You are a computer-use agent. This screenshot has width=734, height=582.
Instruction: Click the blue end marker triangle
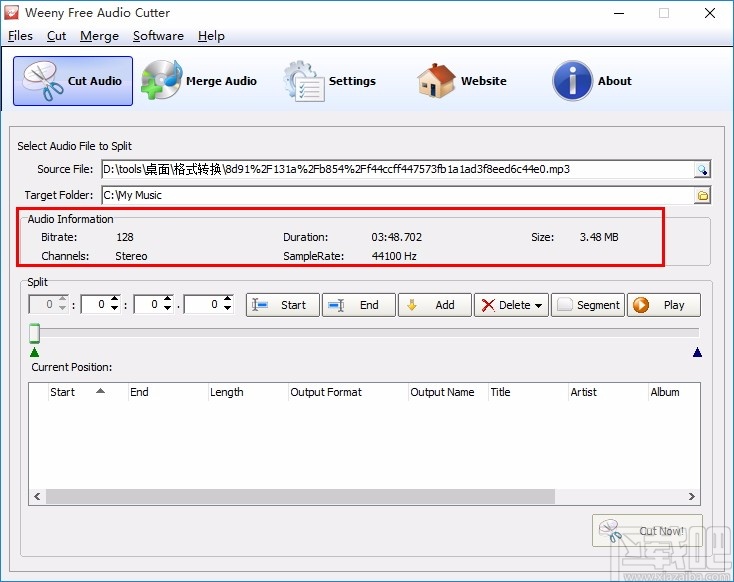coord(697,352)
